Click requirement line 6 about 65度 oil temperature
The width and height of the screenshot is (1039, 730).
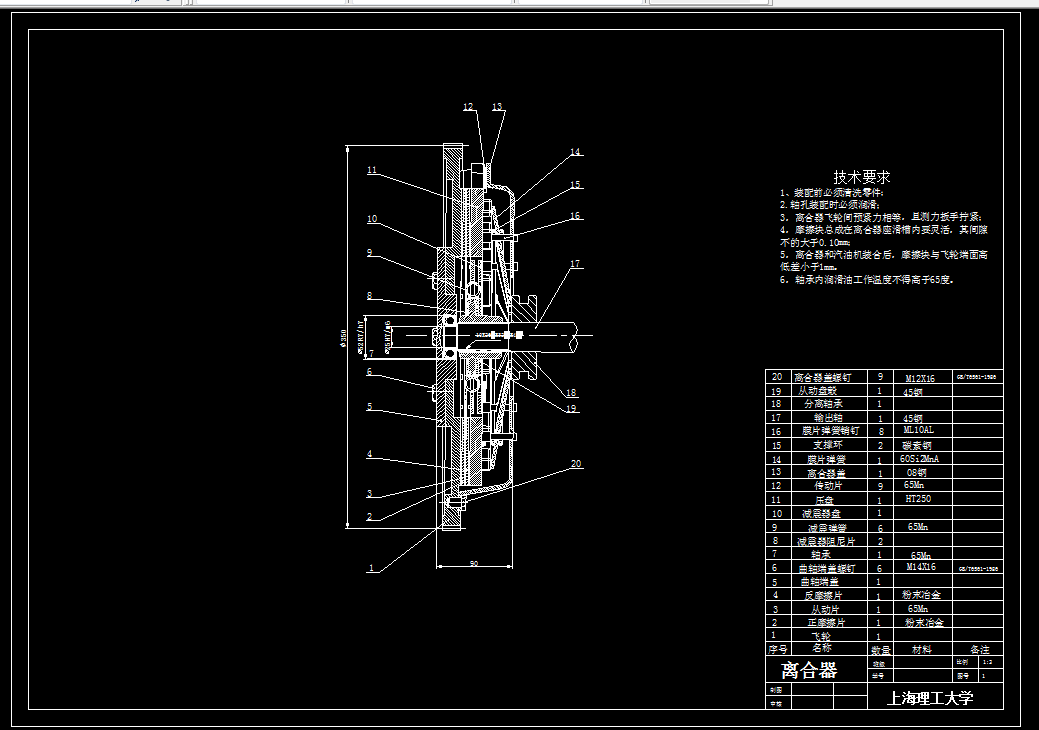point(867,280)
